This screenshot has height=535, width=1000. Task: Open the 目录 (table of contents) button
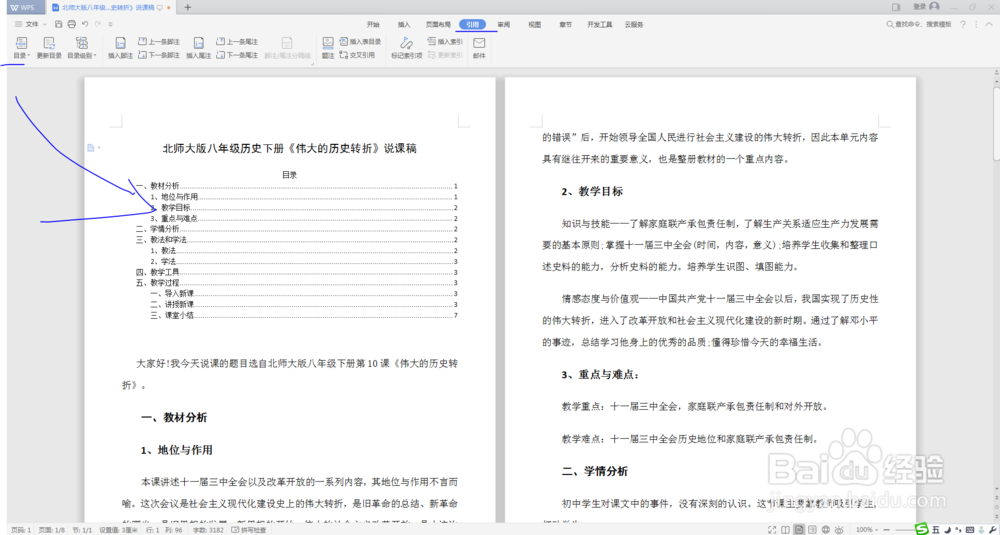click(x=20, y=48)
